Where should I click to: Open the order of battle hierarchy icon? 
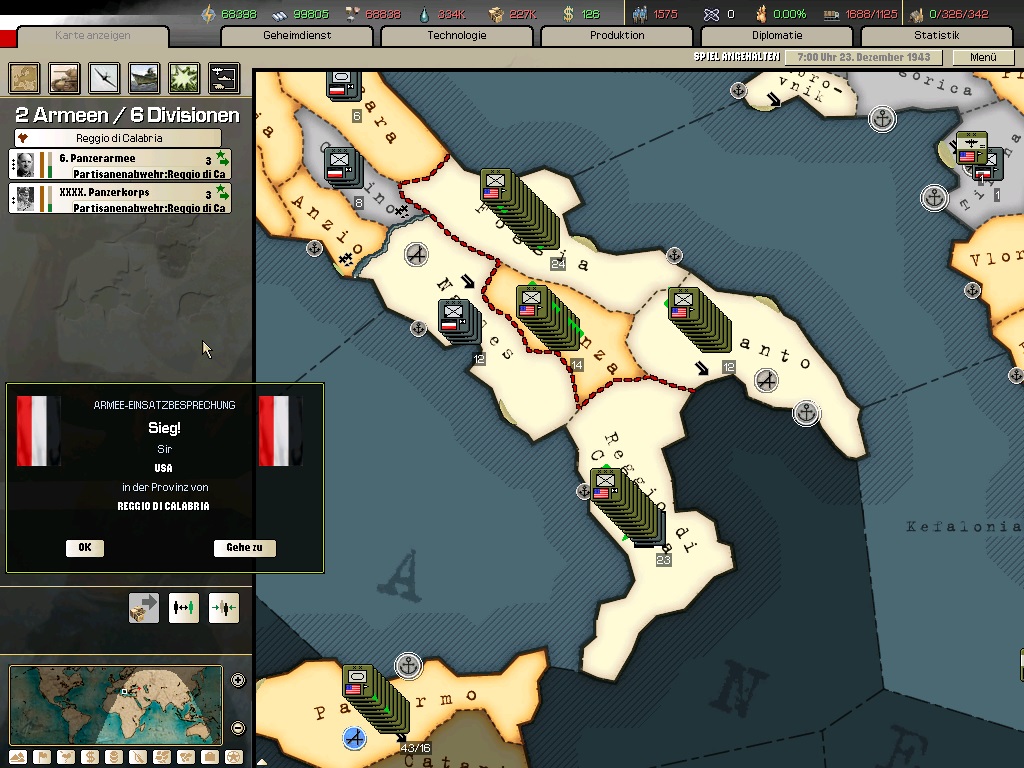(224, 78)
